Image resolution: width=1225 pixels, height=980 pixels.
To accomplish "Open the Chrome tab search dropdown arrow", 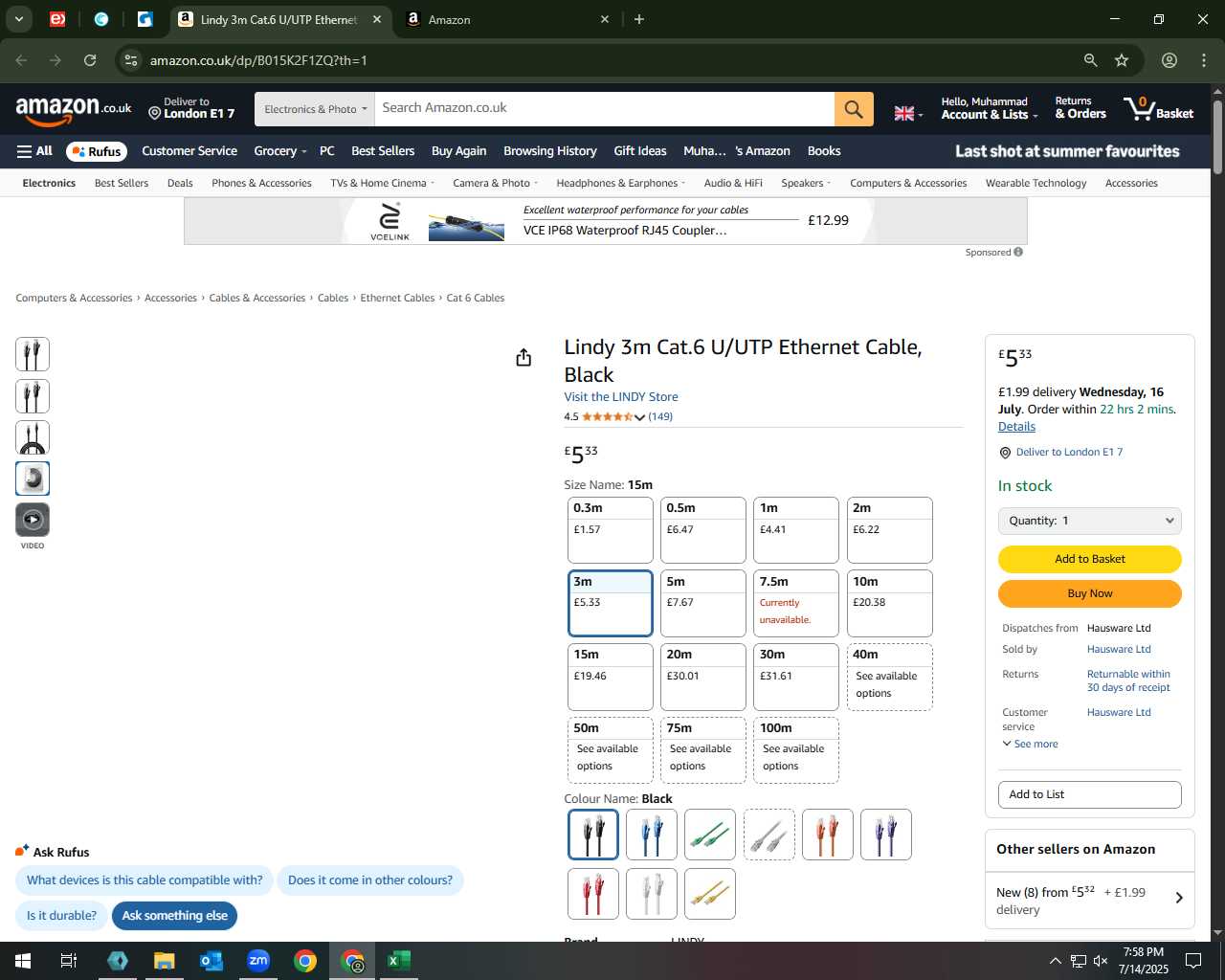I will (19, 19).
